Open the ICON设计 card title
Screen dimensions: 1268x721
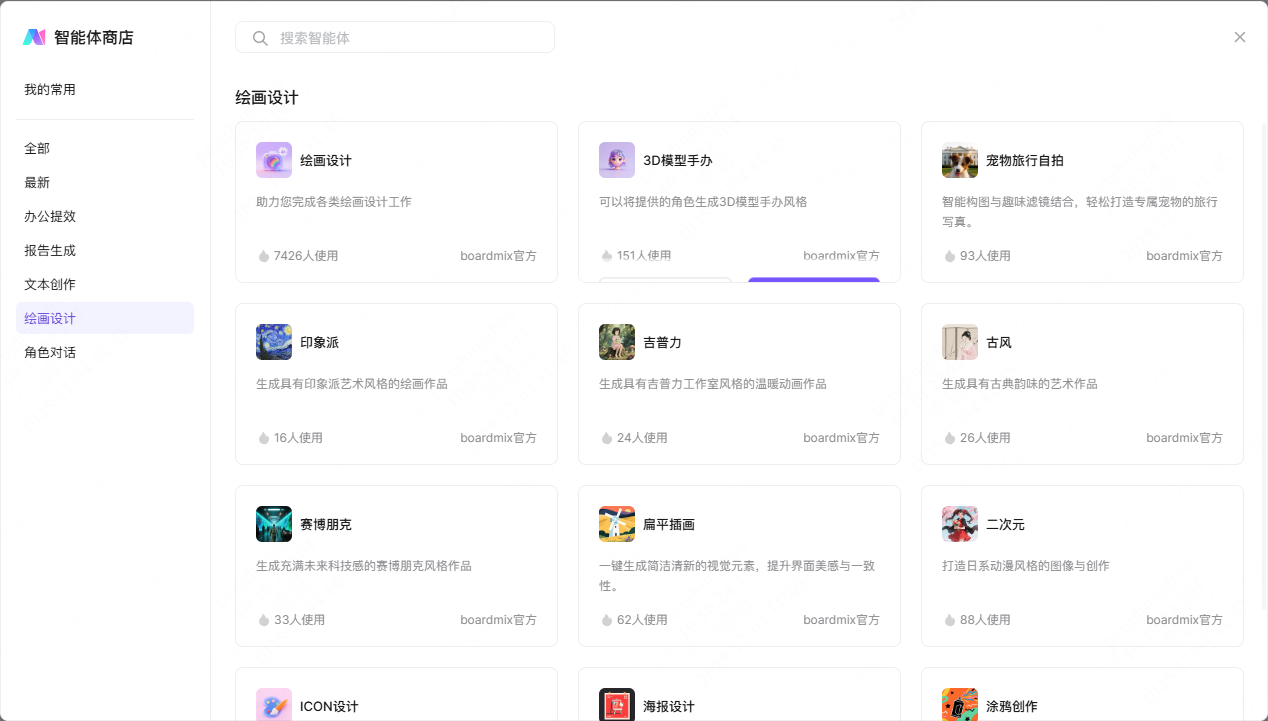(x=329, y=706)
